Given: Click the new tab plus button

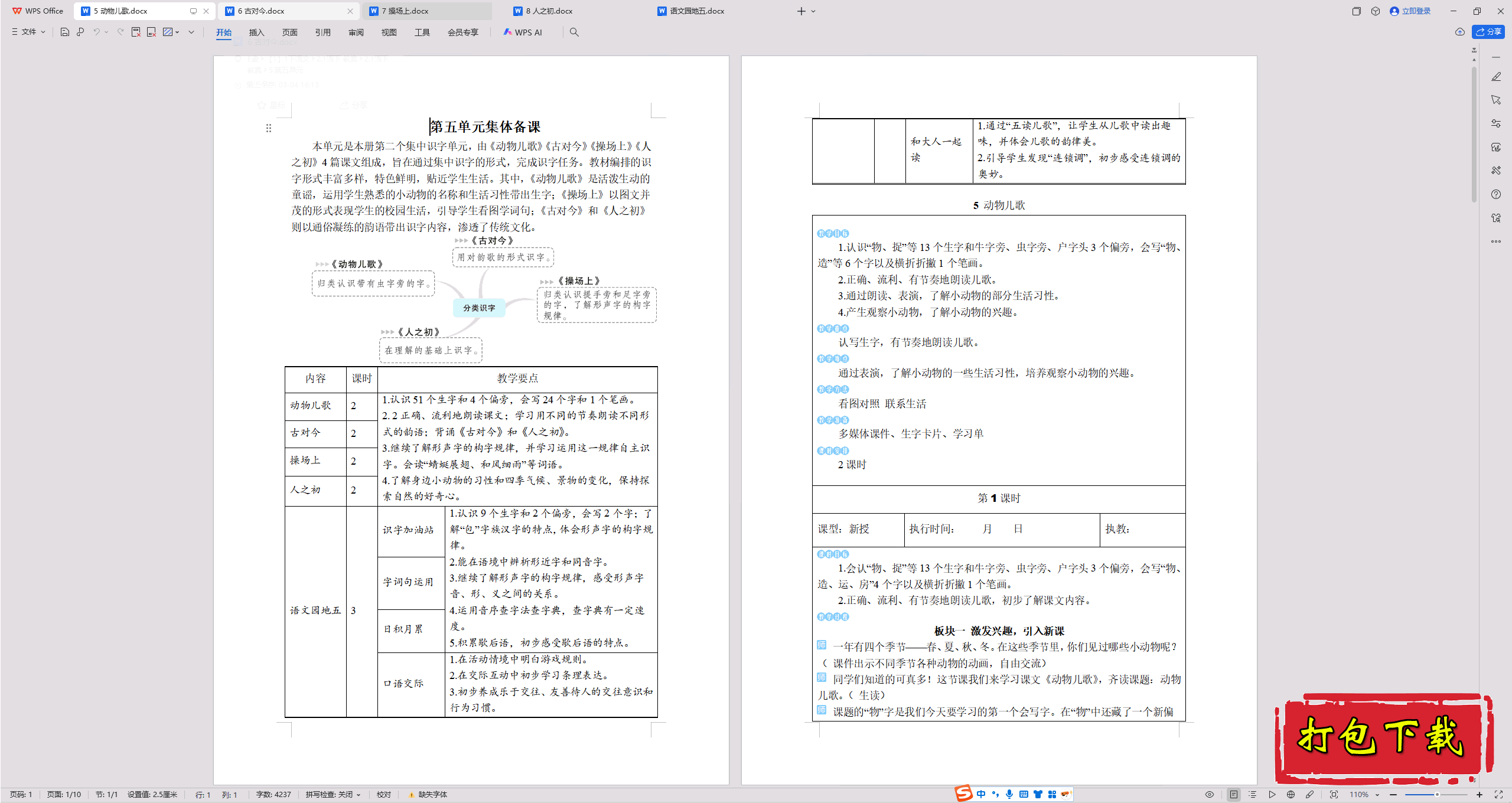Looking at the screenshot, I should 801,11.
